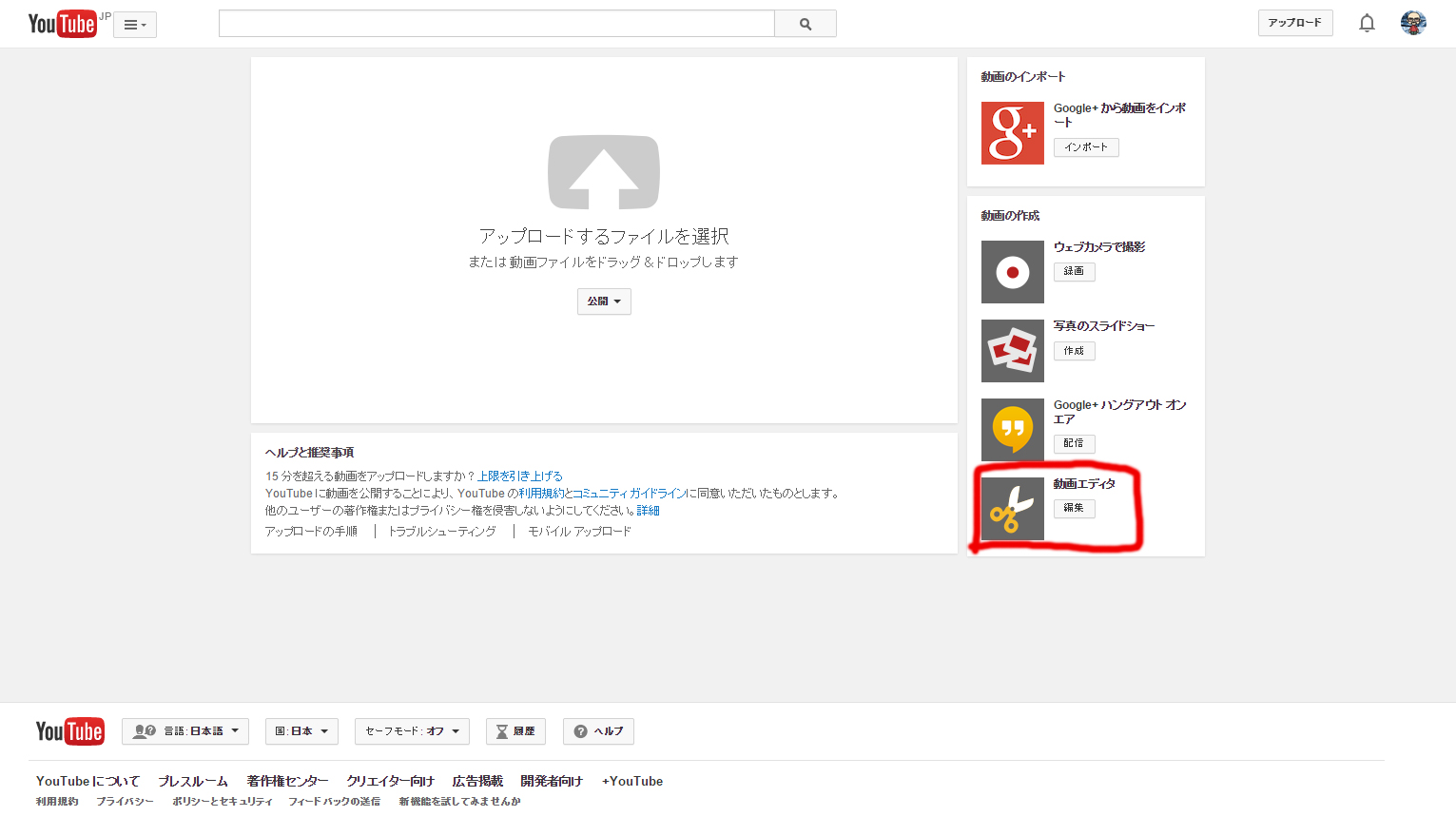Open the セーフモード: オフ dropdown
Viewport: 1456px width, 836px height.
point(412,731)
